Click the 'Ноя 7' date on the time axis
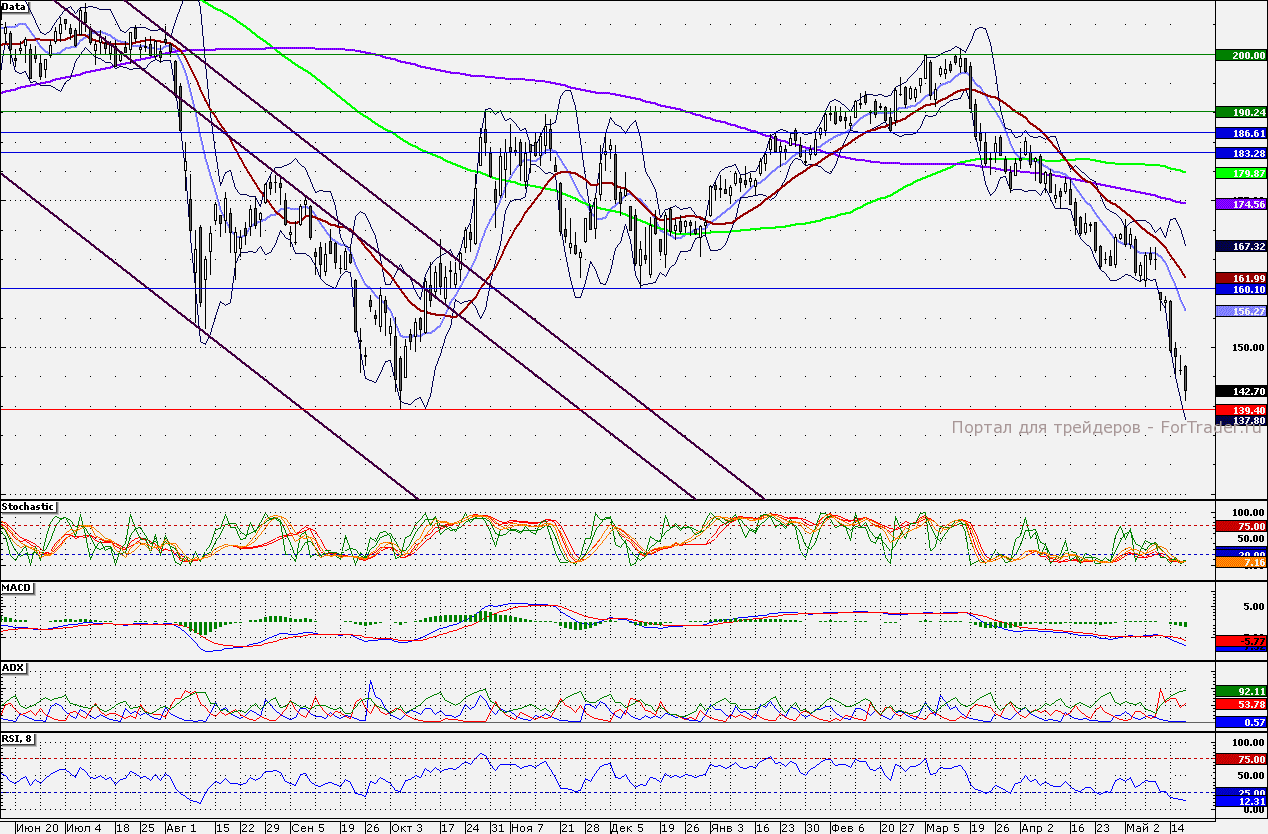Screen dimensions: 1268x834 (526, 828)
